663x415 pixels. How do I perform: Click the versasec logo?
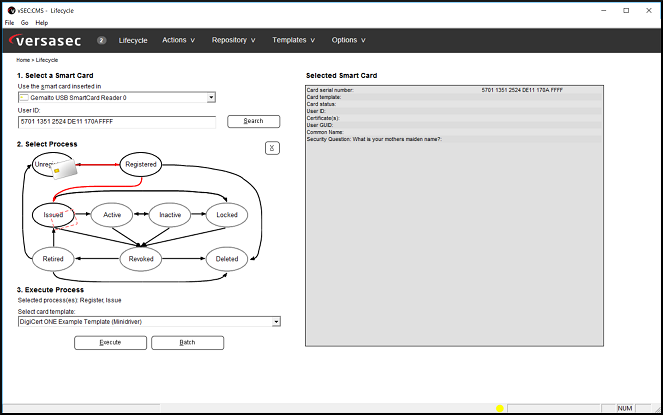point(45,40)
